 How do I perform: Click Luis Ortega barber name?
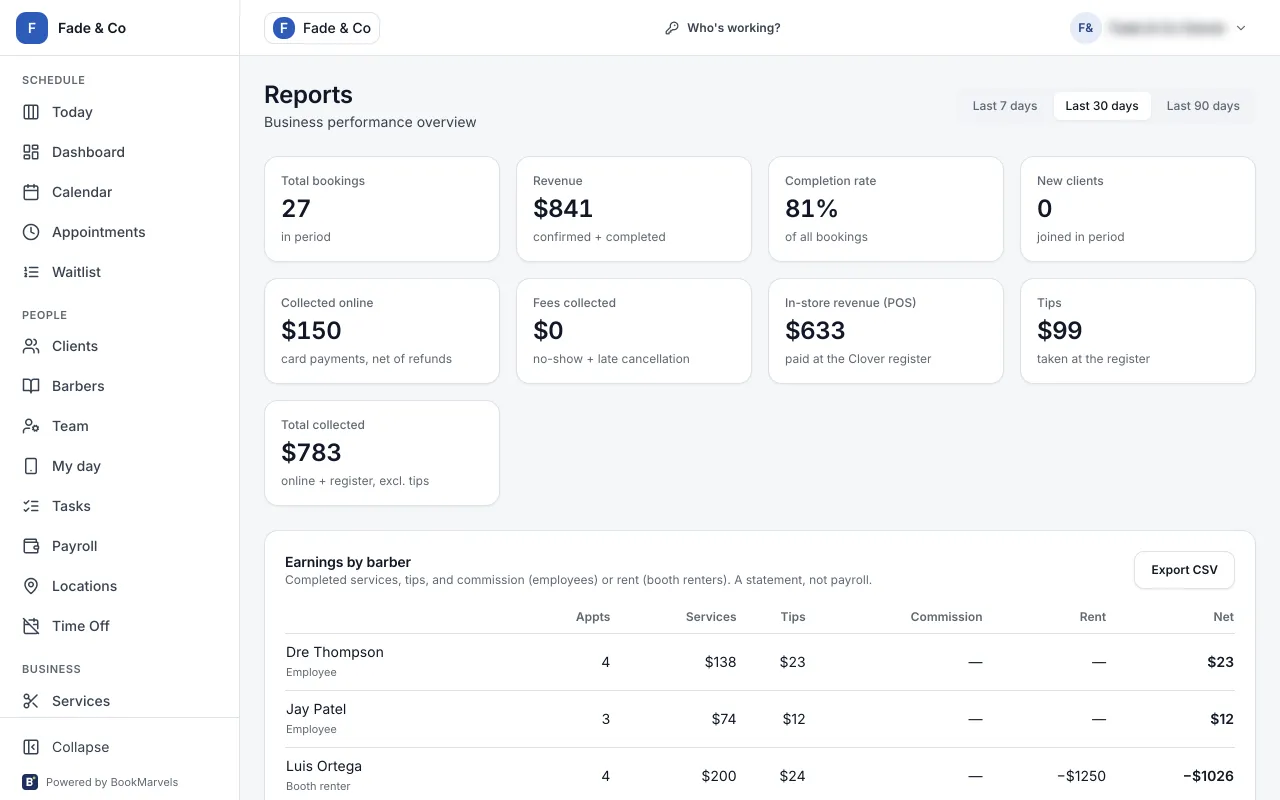[324, 766]
